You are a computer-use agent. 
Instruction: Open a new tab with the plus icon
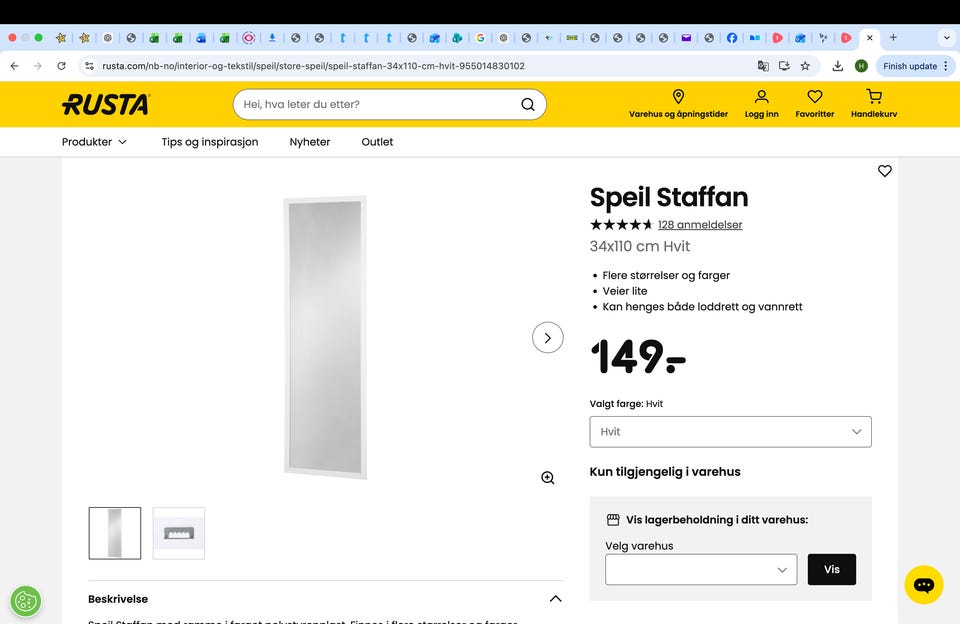tap(893, 38)
